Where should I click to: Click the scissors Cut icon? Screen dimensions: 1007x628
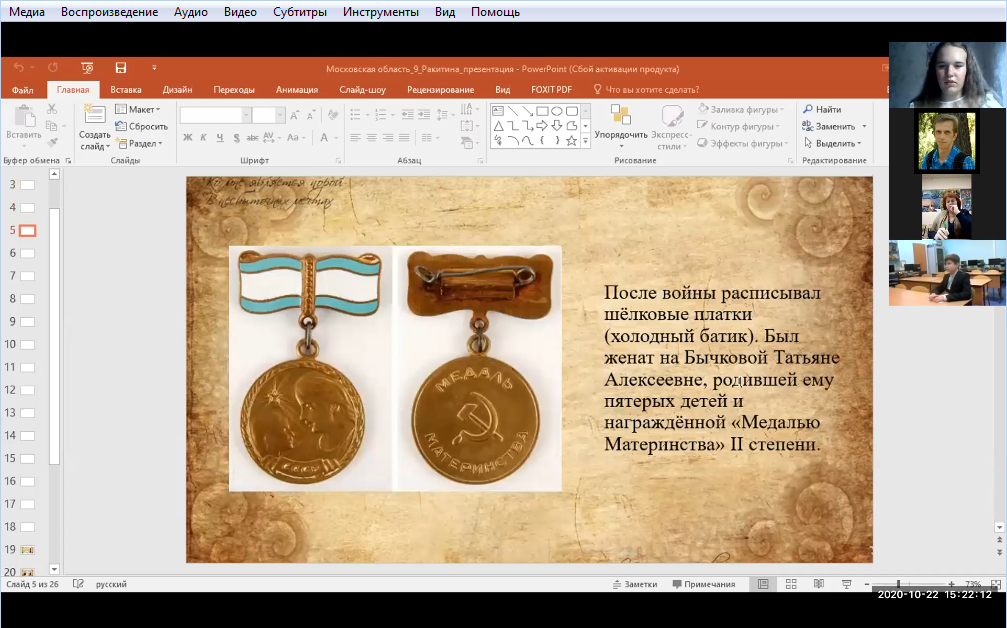click(x=52, y=109)
